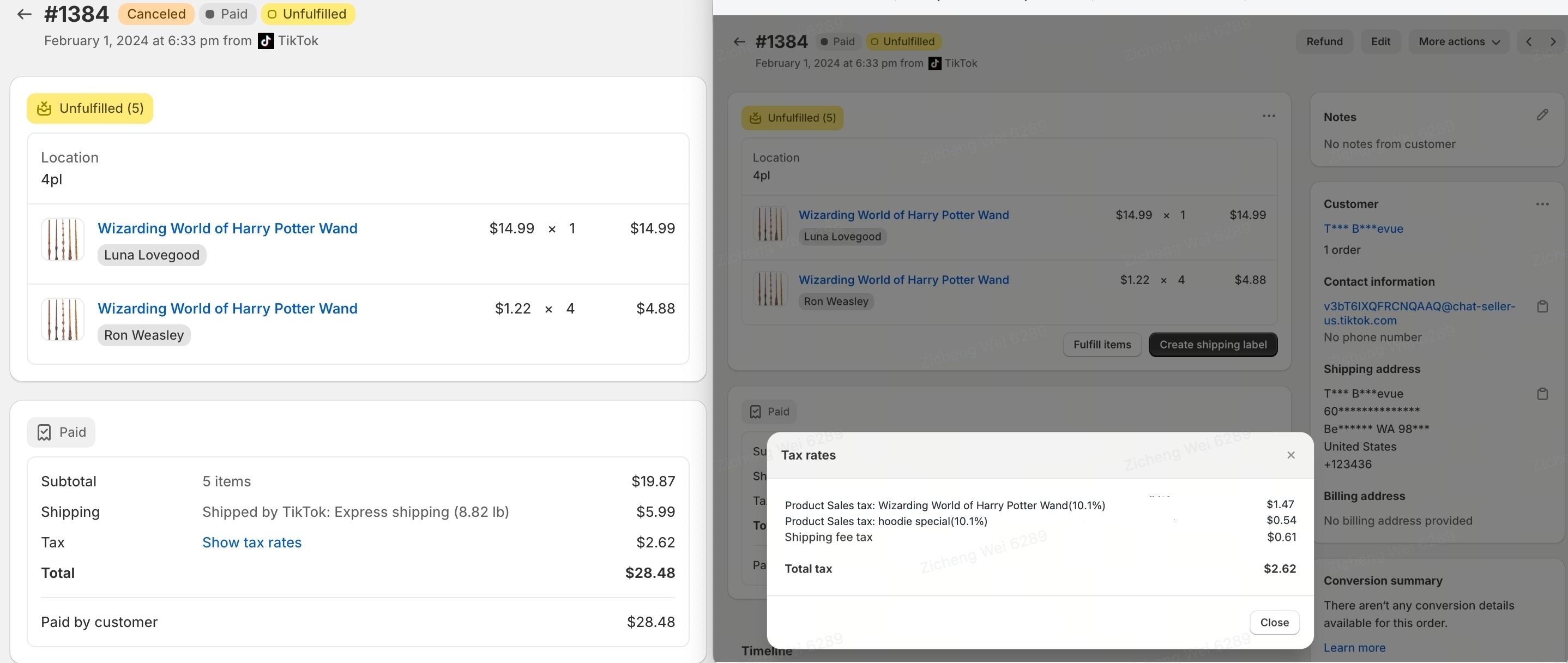Screen dimensions: 1568x663
Task: Expand the More actions dropdown
Action: 1458,41
